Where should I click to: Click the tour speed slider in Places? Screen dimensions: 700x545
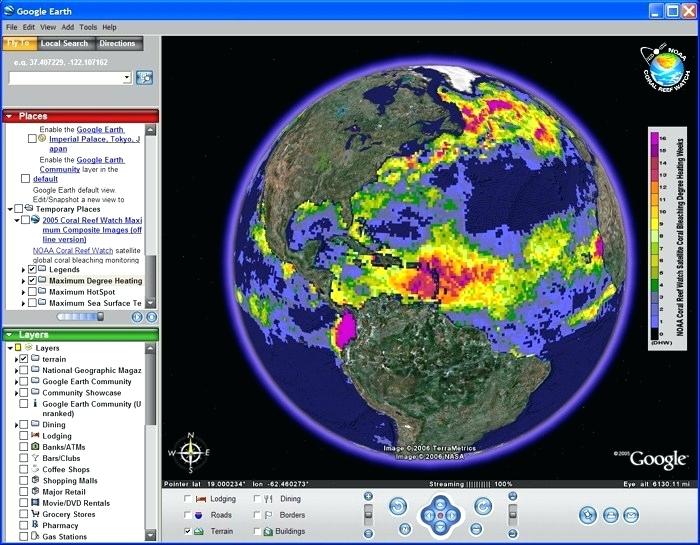coord(80,317)
